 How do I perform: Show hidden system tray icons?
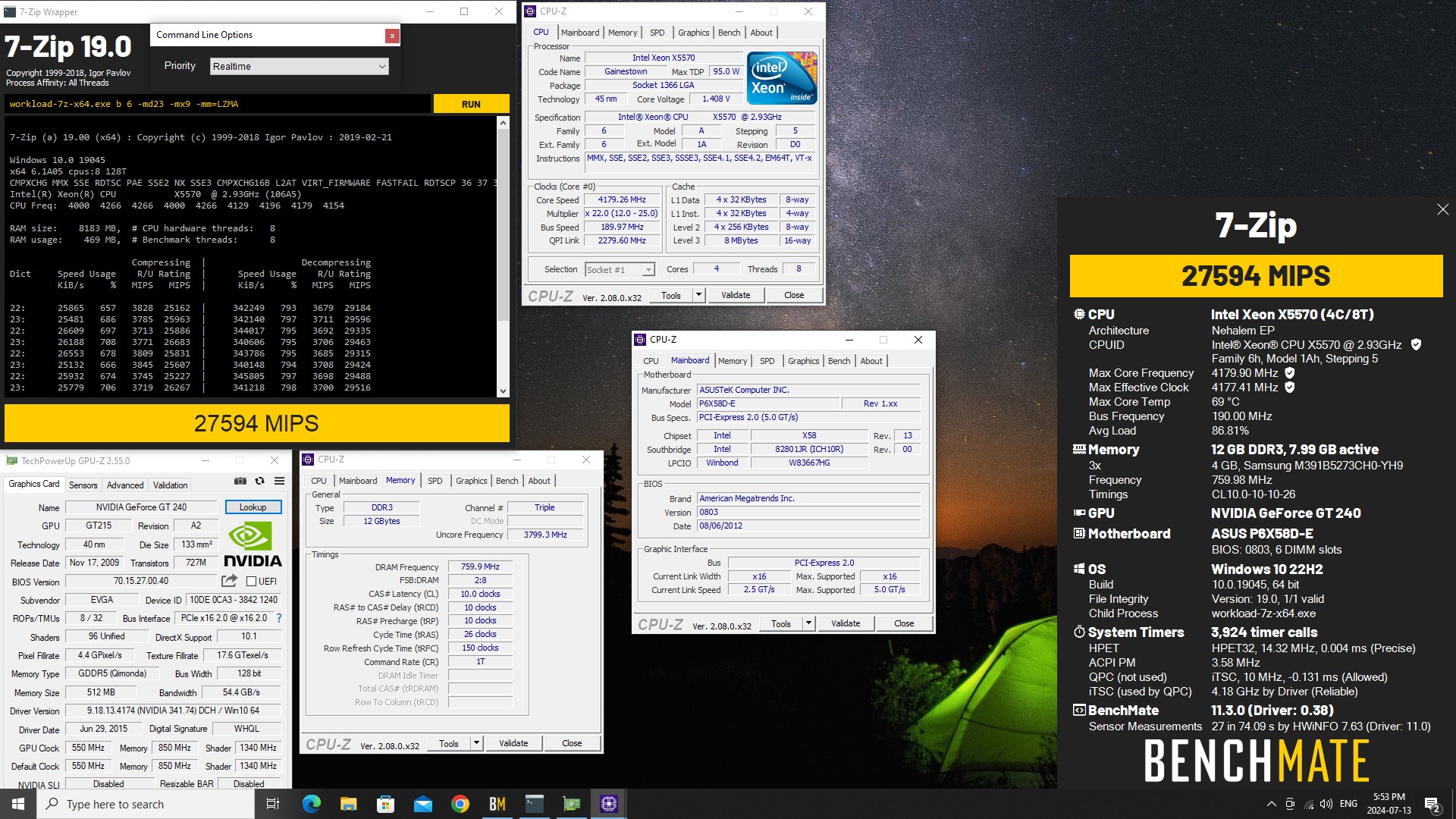point(1271,804)
